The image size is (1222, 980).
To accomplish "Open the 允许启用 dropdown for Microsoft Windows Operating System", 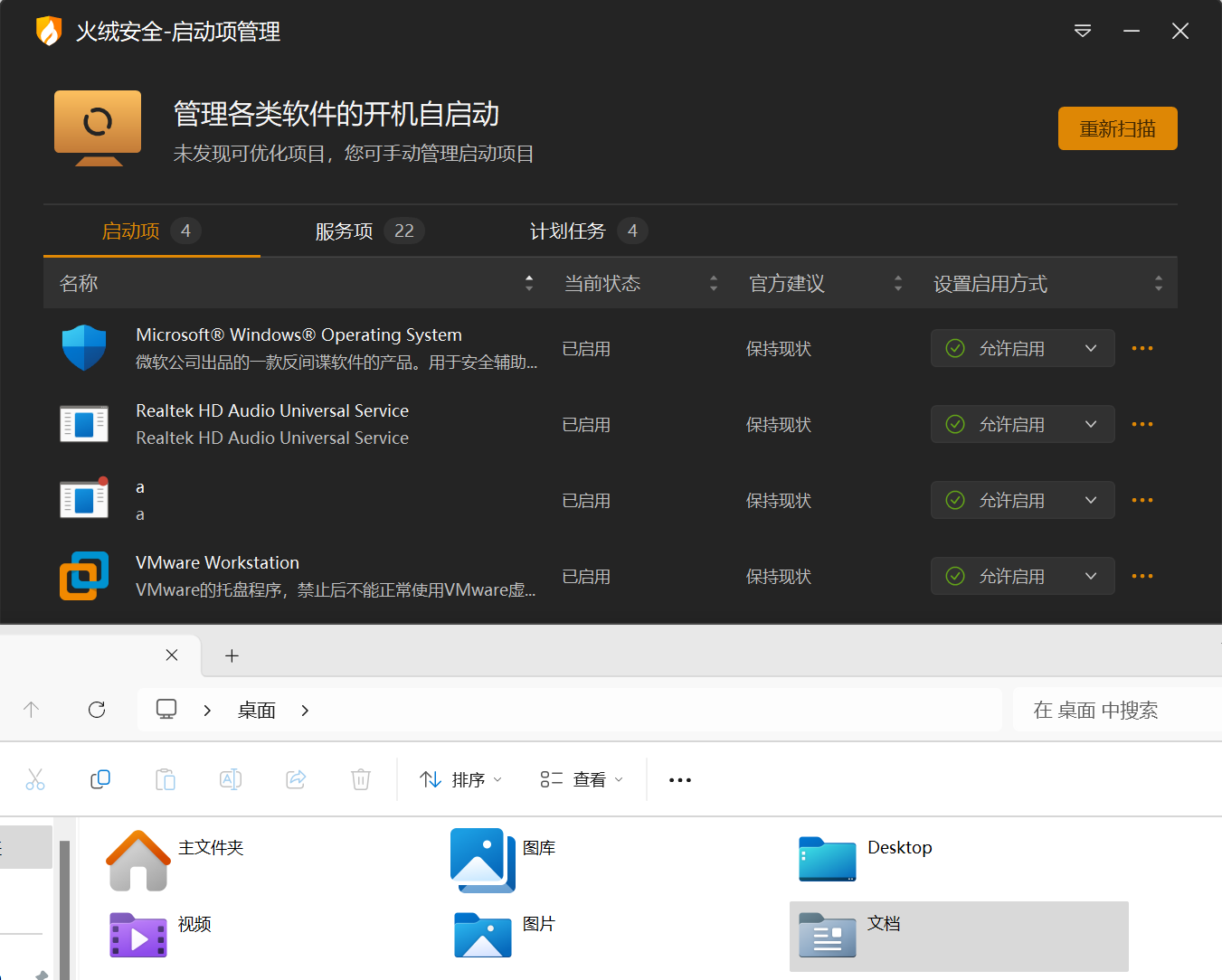I will point(1022,348).
